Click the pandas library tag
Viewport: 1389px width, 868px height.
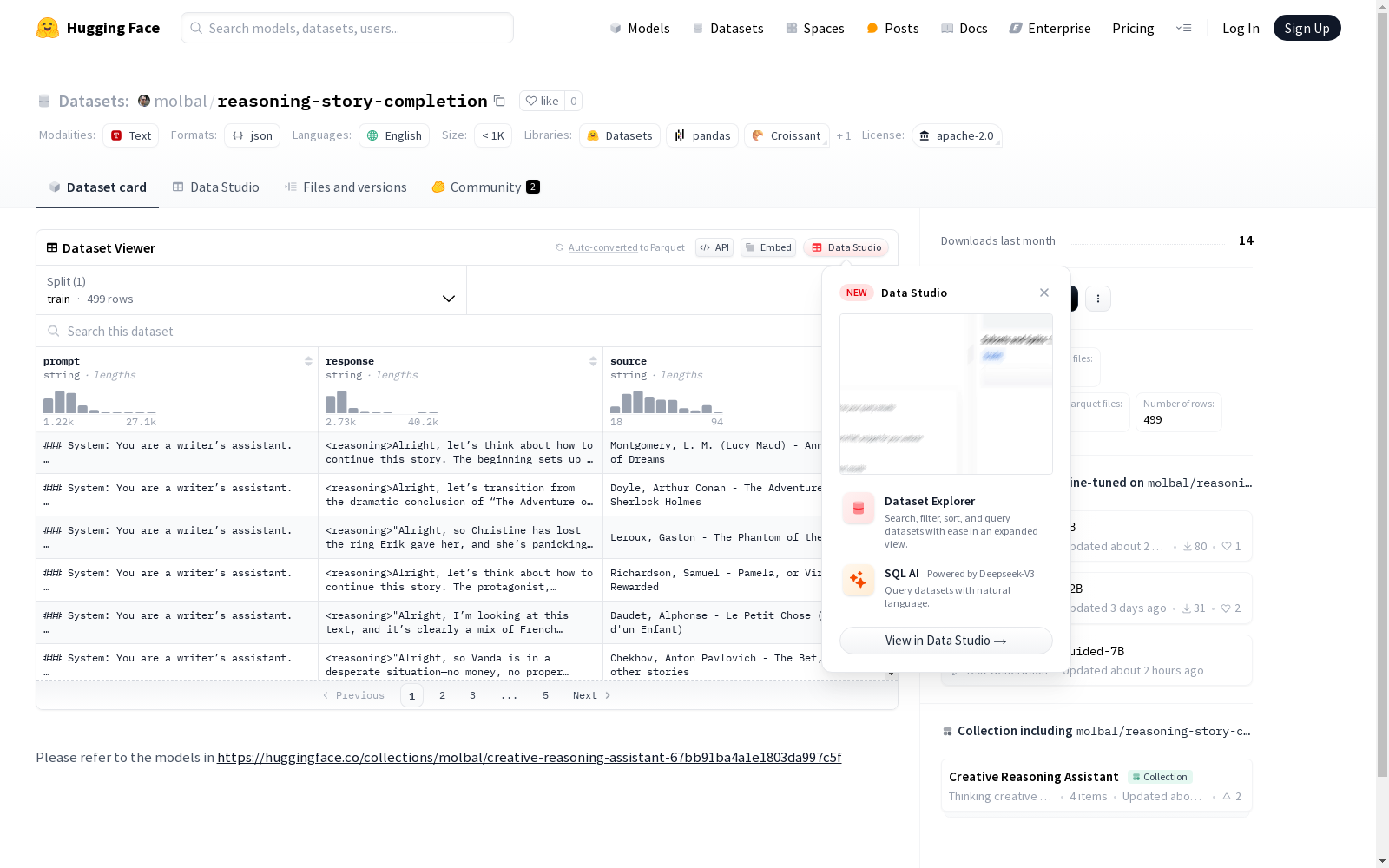[702, 135]
